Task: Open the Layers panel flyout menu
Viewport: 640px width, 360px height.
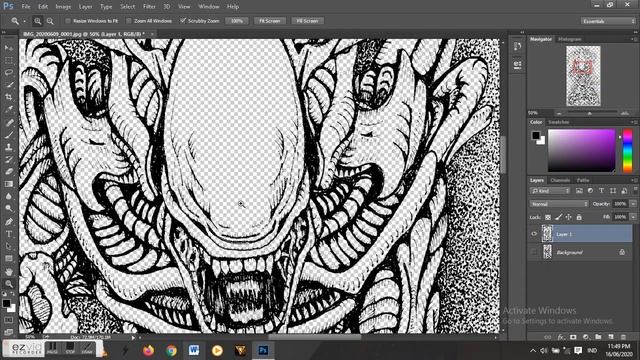Action: pyautogui.click(x=634, y=180)
